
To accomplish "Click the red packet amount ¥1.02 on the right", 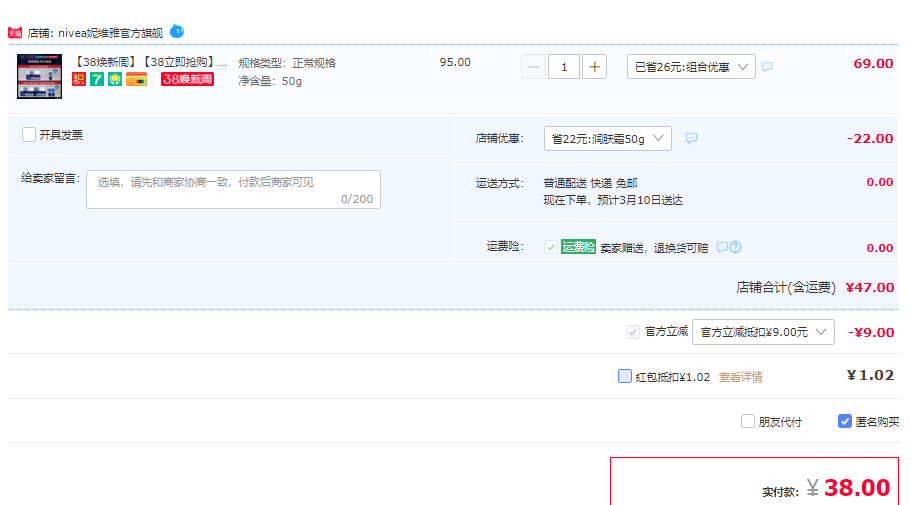I will click(x=870, y=375).
